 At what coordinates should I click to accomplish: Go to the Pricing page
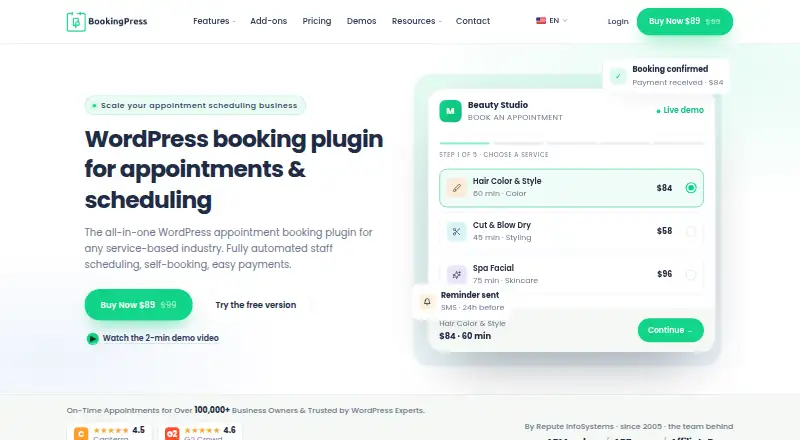click(317, 21)
